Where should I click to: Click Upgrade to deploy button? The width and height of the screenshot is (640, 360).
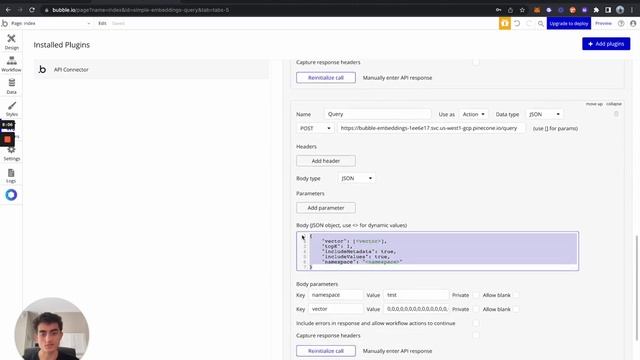(x=569, y=23)
